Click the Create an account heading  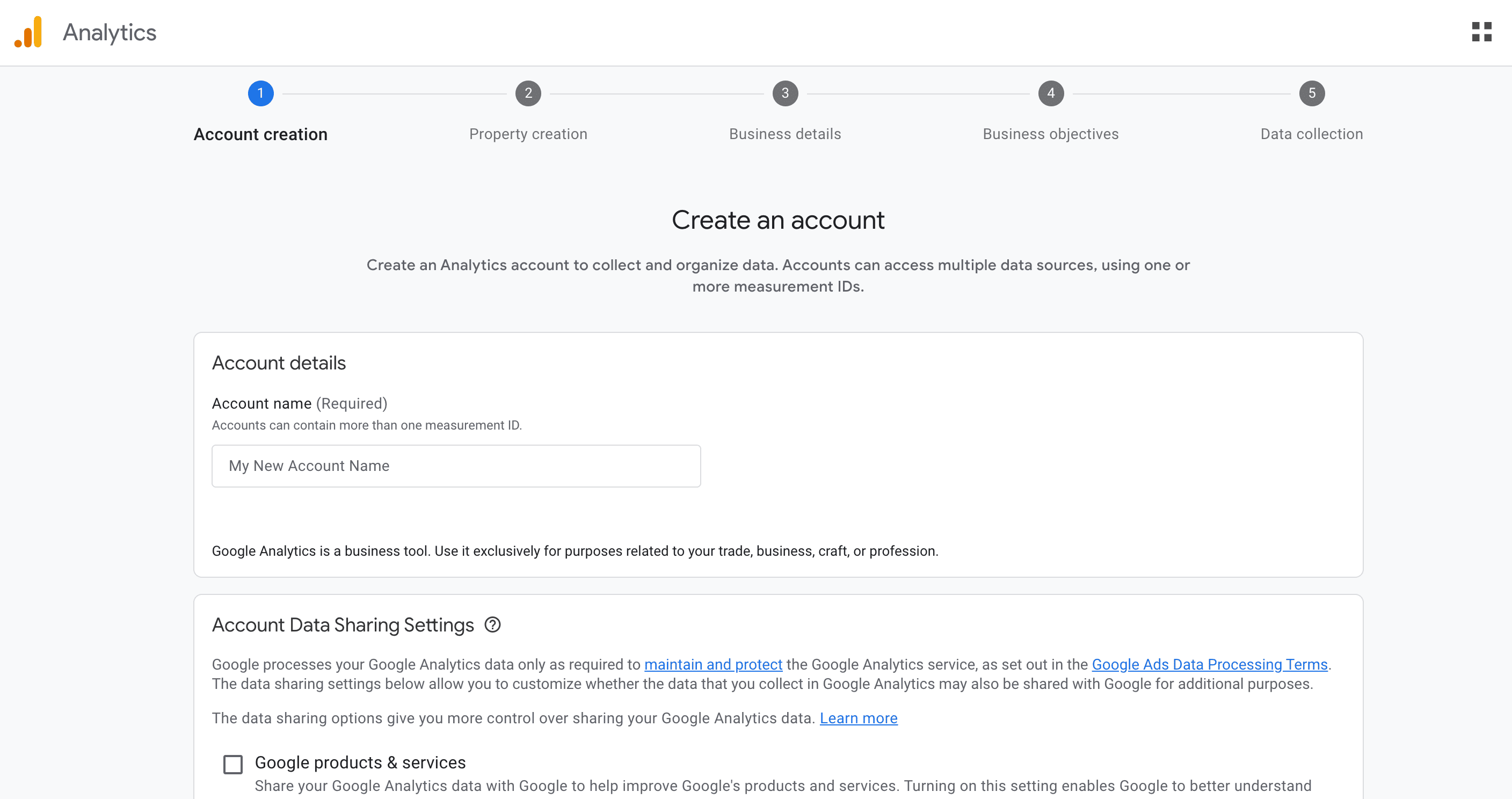779,220
